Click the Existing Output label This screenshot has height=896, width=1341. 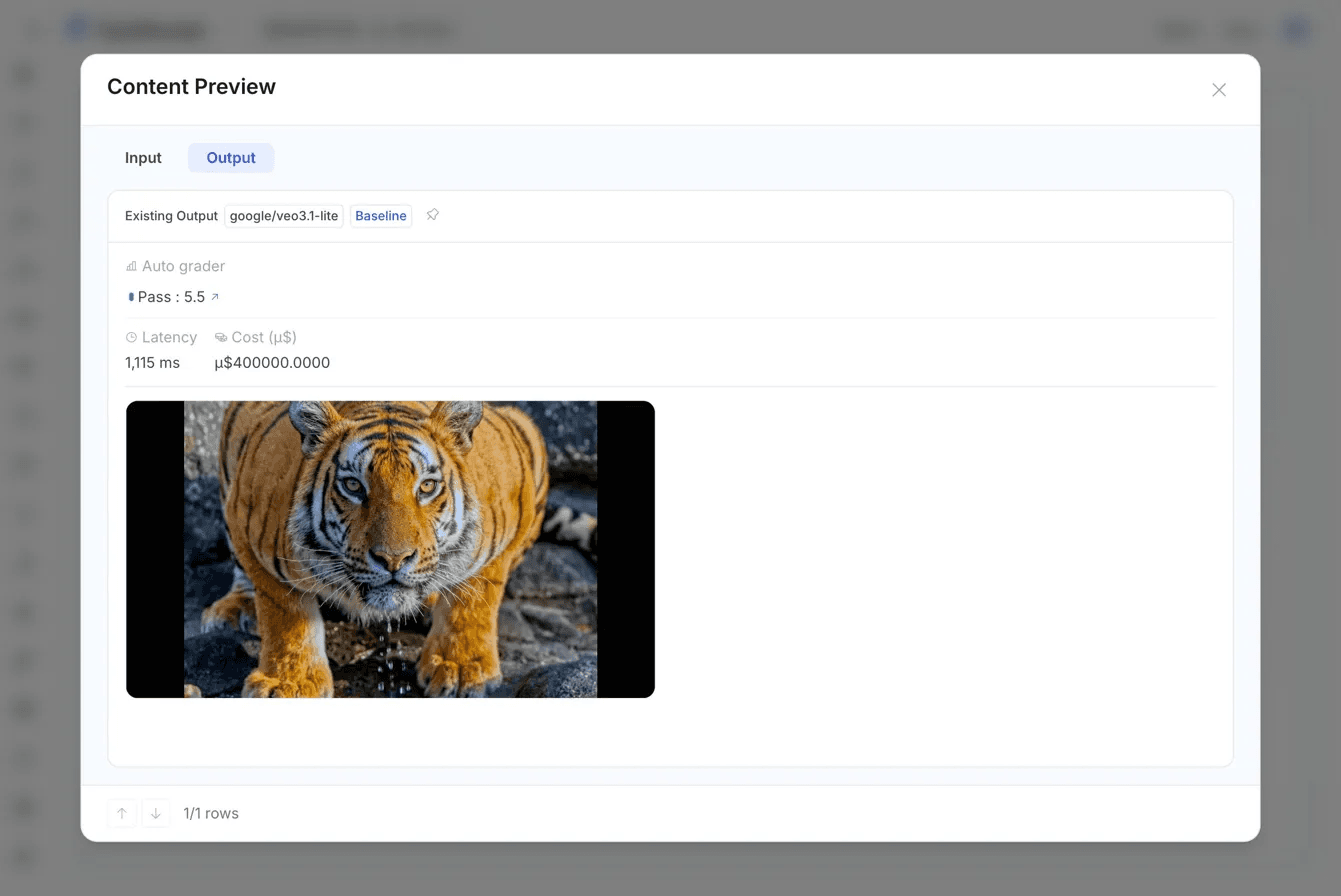coord(171,216)
